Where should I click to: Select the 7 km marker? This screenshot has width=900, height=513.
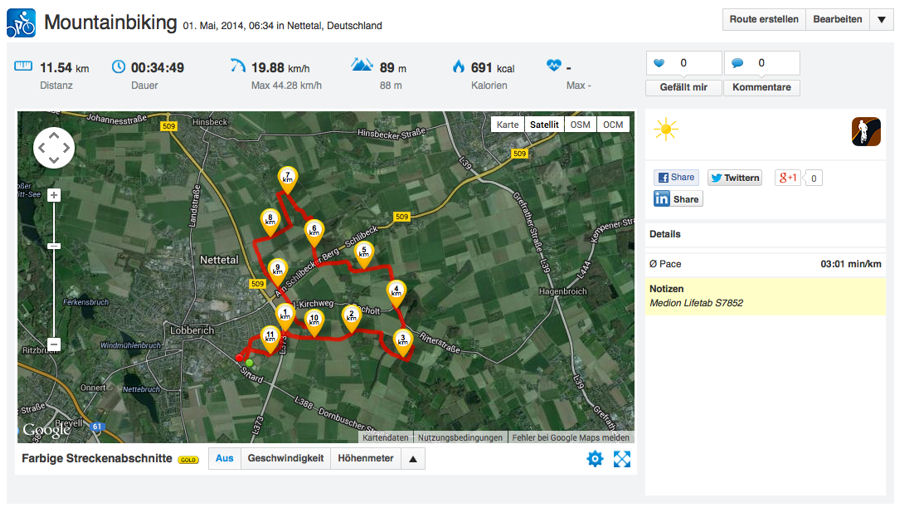(x=288, y=180)
